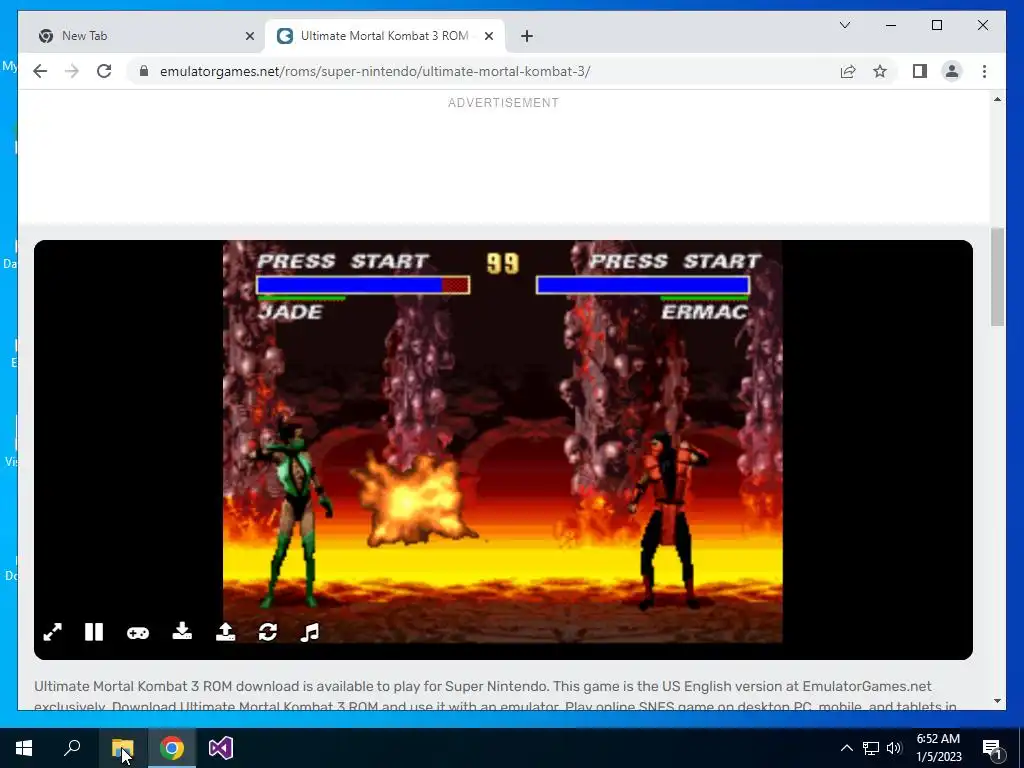Open the volume control tray icon
The image size is (1024, 768).
click(x=894, y=748)
